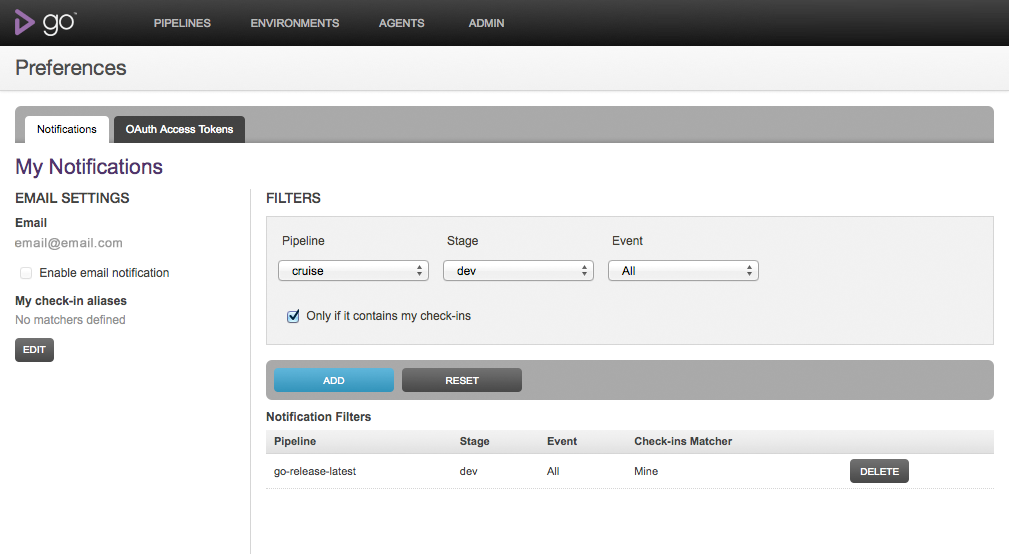This screenshot has width=1009, height=554.
Task: Click the Pipeline column header in table
Action: click(295, 441)
